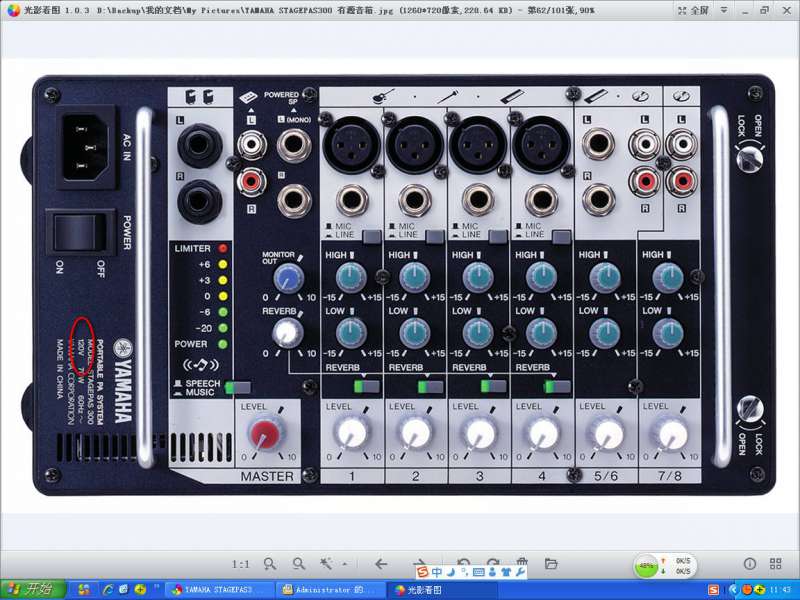Image resolution: width=800 pixels, height=600 pixels.
Task: Click the magic wand enhance tool
Action: [325, 564]
